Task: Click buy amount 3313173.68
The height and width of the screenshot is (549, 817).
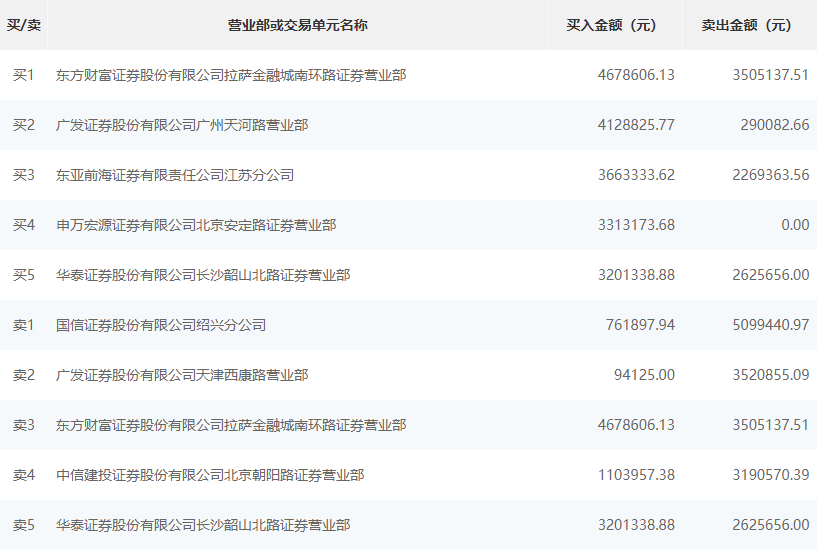Action: (x=636, y=225)
